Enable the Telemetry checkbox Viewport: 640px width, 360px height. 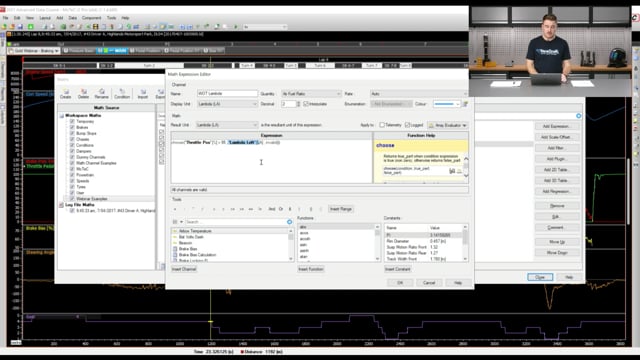point(382,125)
